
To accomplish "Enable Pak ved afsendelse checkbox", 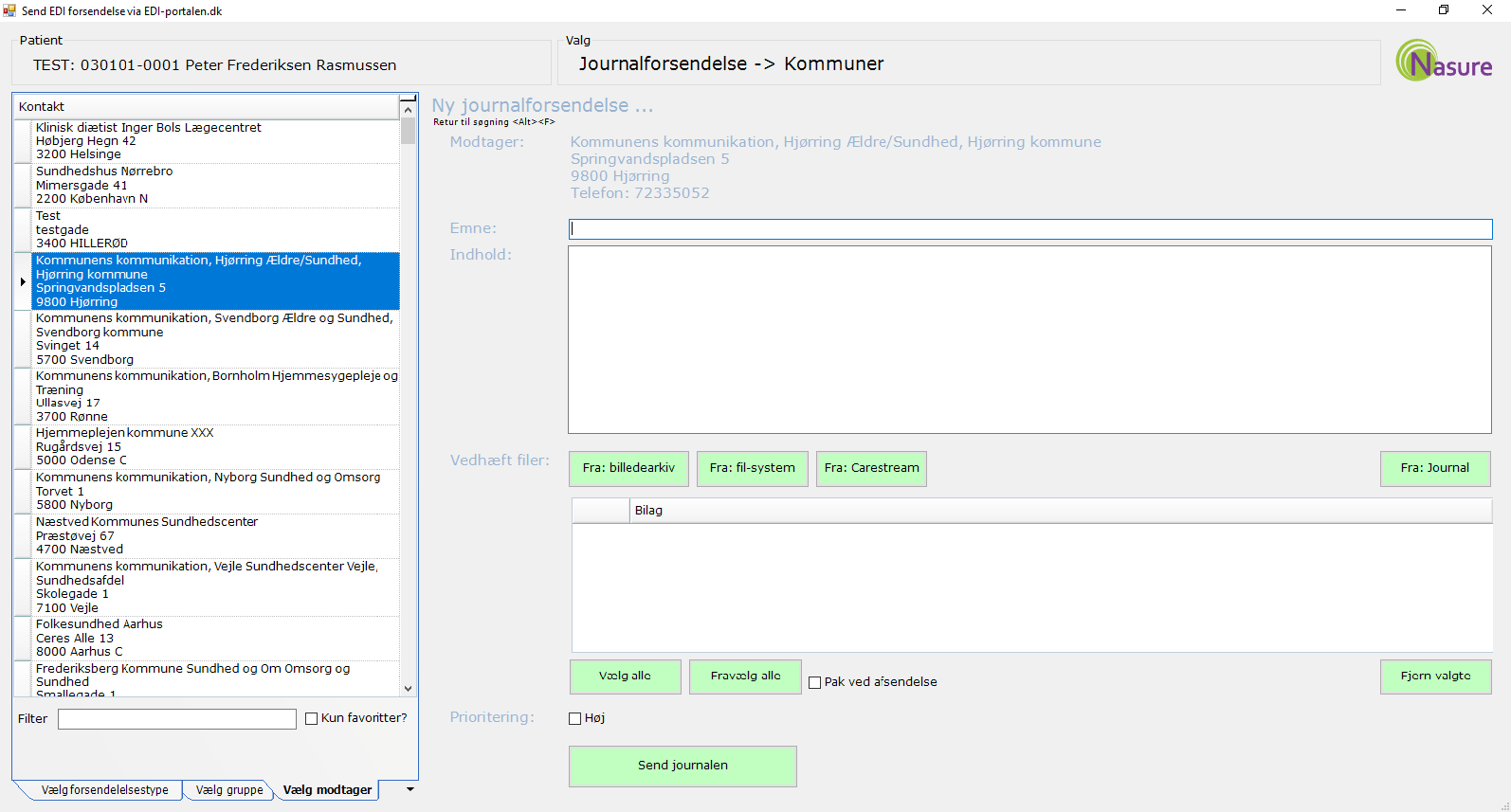I will coord(814,682).
